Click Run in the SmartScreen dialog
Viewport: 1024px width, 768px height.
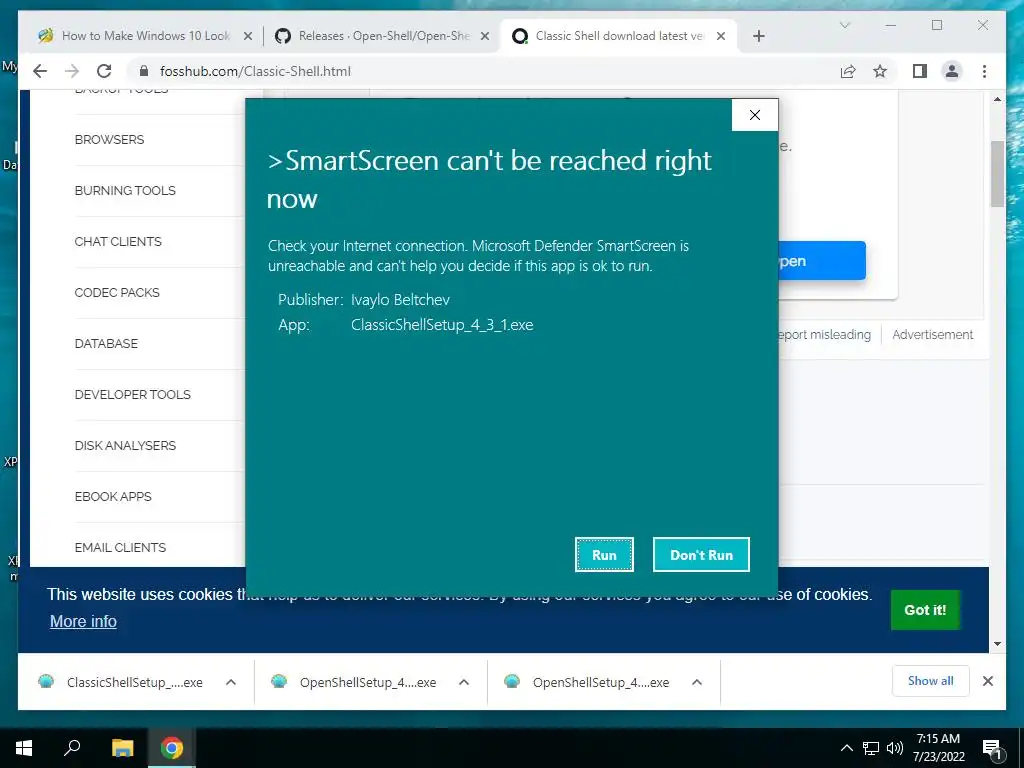pyautogui.click(x=604, y=554)
